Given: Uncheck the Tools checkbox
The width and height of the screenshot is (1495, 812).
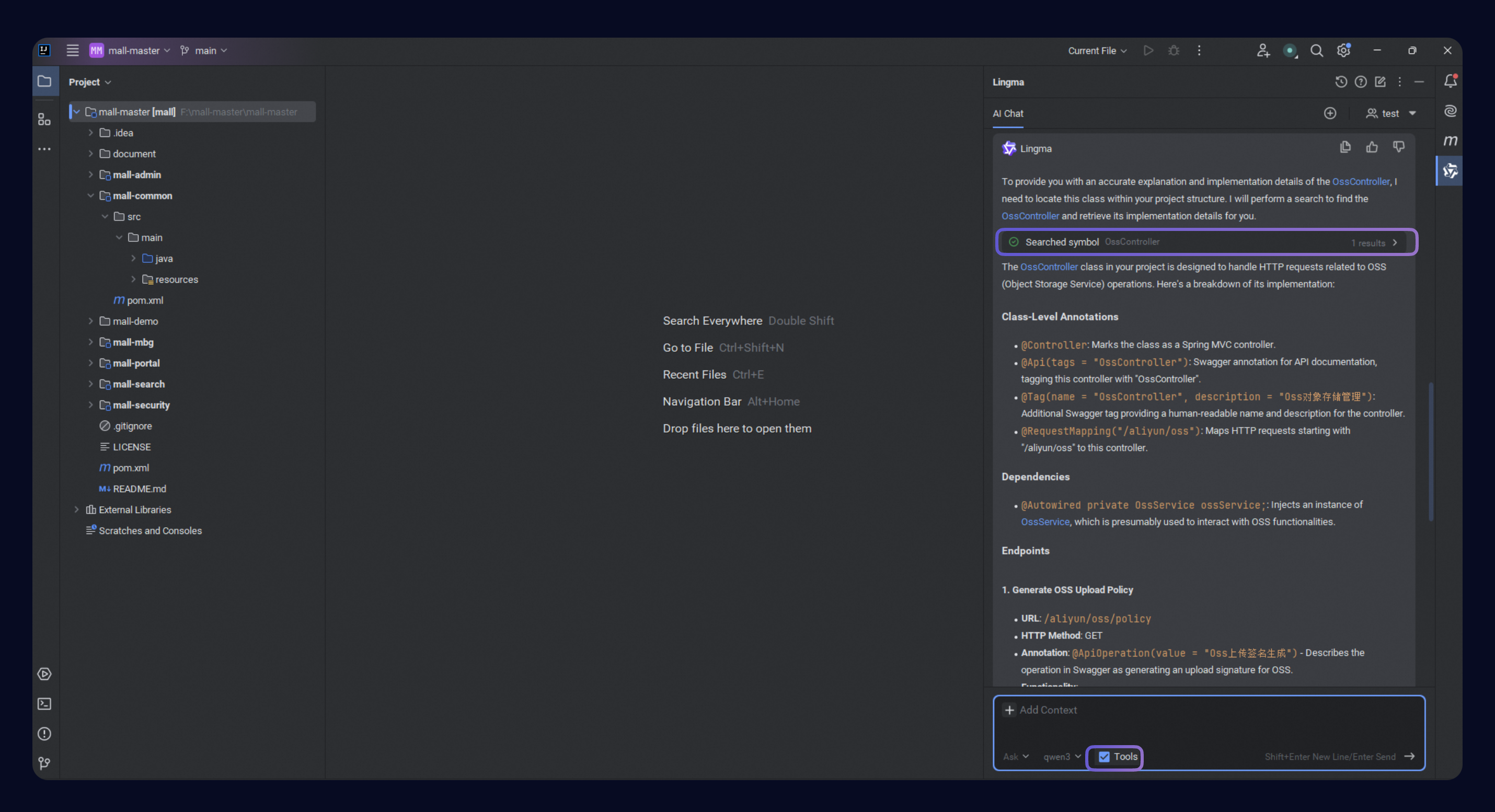Looking at the screenshot, I should (x=1105, y=756).
